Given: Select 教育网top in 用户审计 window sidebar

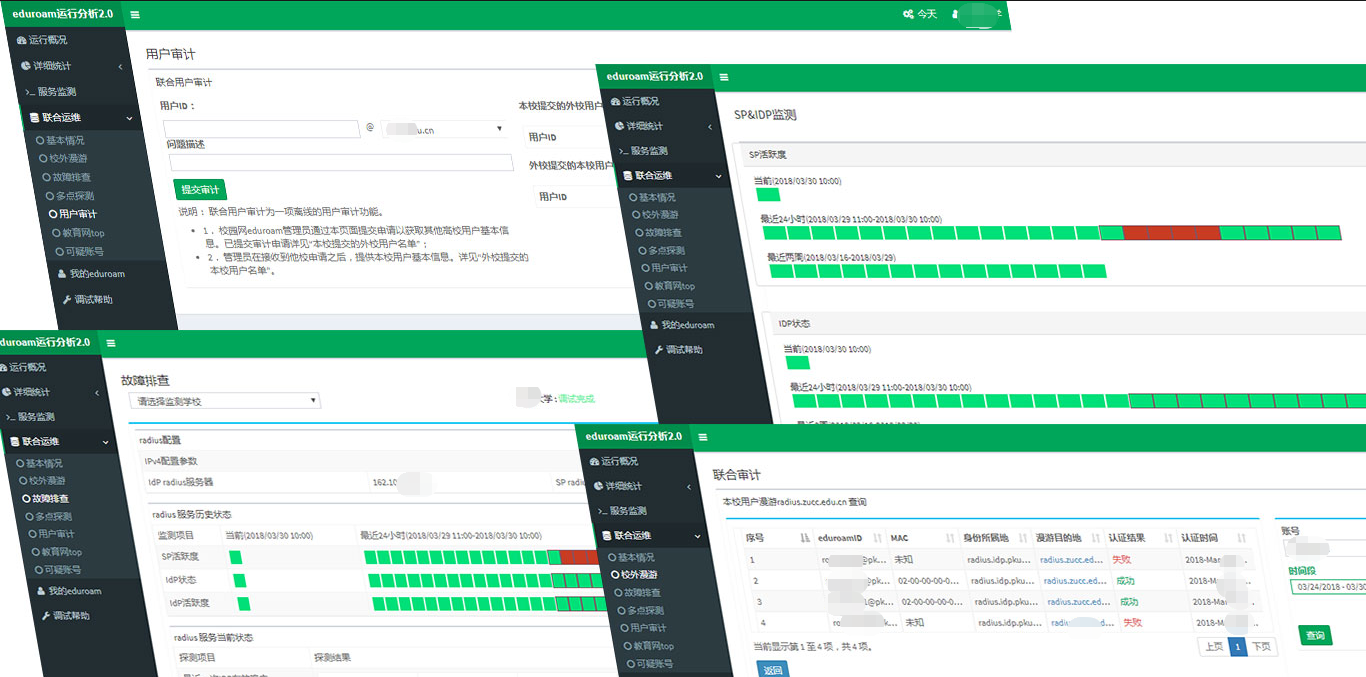Looking at the screenshot, I should 78,233.
